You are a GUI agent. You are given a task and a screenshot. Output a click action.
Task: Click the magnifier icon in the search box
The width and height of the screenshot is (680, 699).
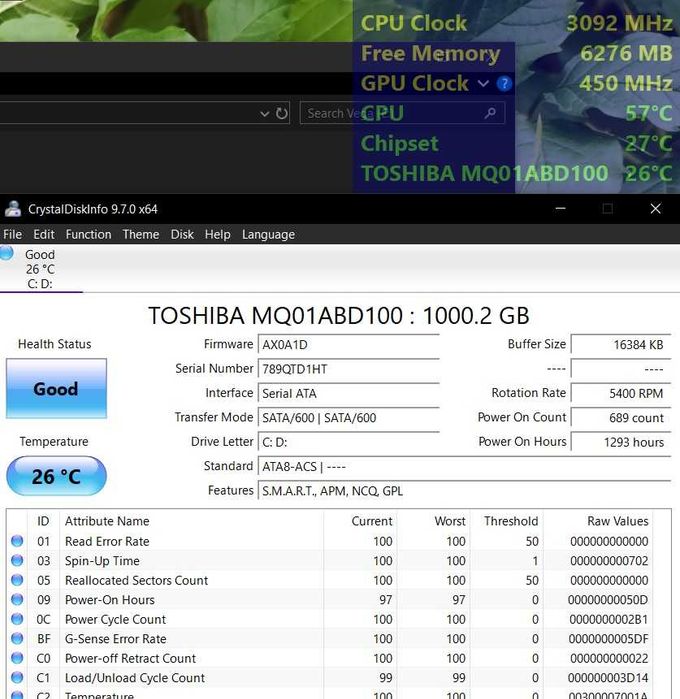[x=489, y=114]
